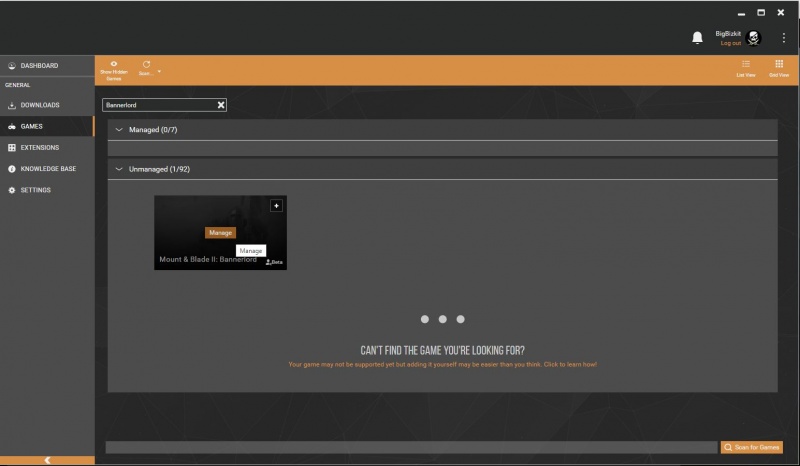The image size is (800, 466).
Task: Select Mount & Blade II: Bannerlord thumbnail
Action: pos(220,233)
